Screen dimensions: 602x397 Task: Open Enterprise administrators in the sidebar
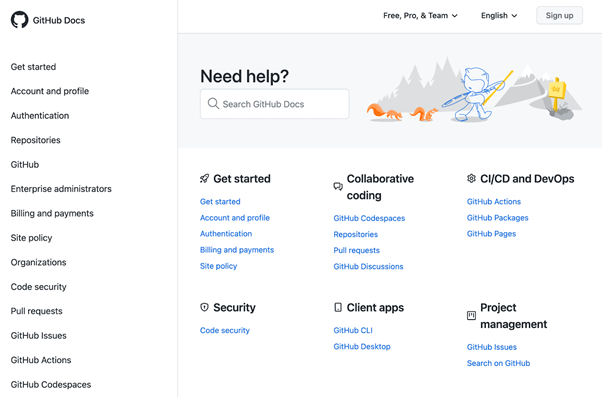pyautogui.click(x=61, y=189)
